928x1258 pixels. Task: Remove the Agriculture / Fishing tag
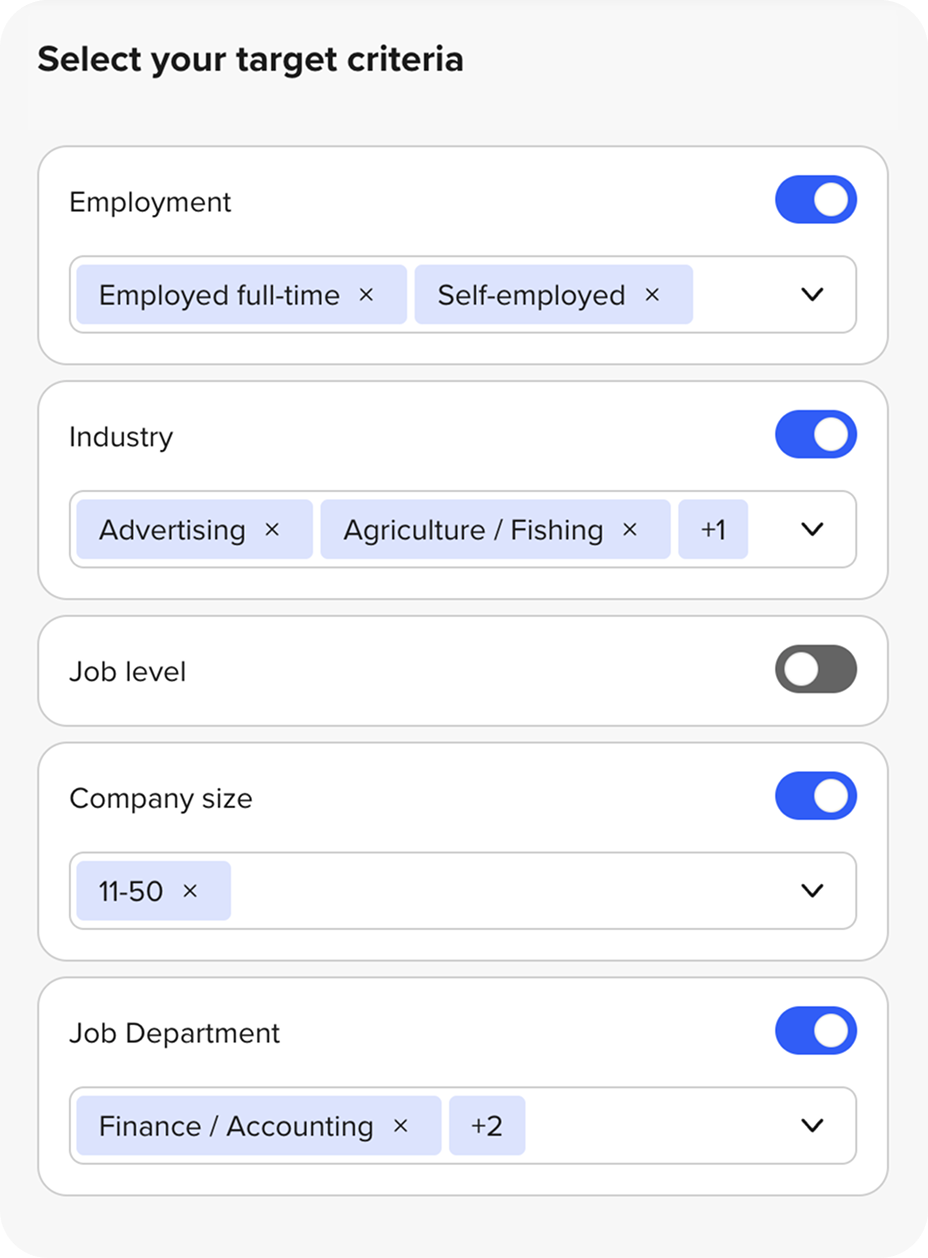coord(630,530)
